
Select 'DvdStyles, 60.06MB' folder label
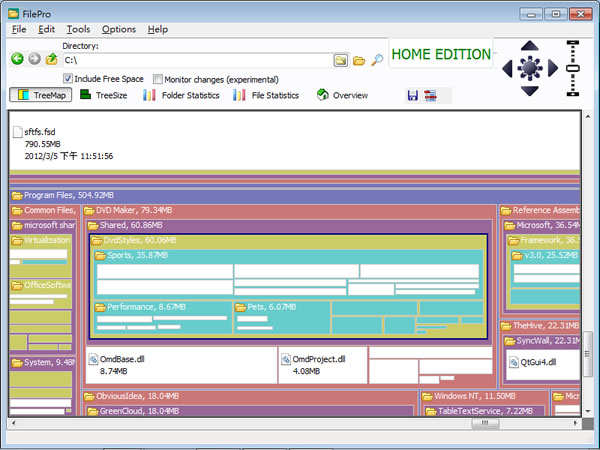click(x=140, y=240)
